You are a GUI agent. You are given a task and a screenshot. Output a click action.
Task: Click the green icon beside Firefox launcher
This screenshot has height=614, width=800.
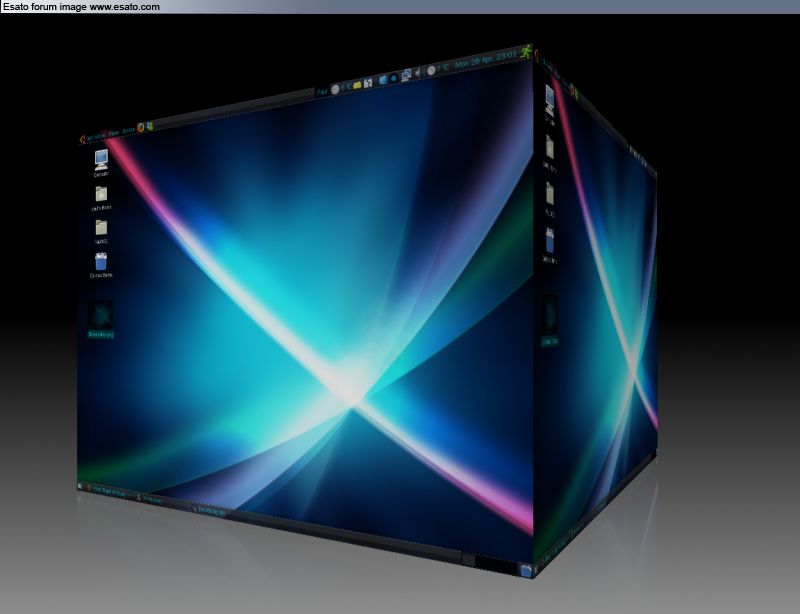pyautogui.click(x=150, y=125)
